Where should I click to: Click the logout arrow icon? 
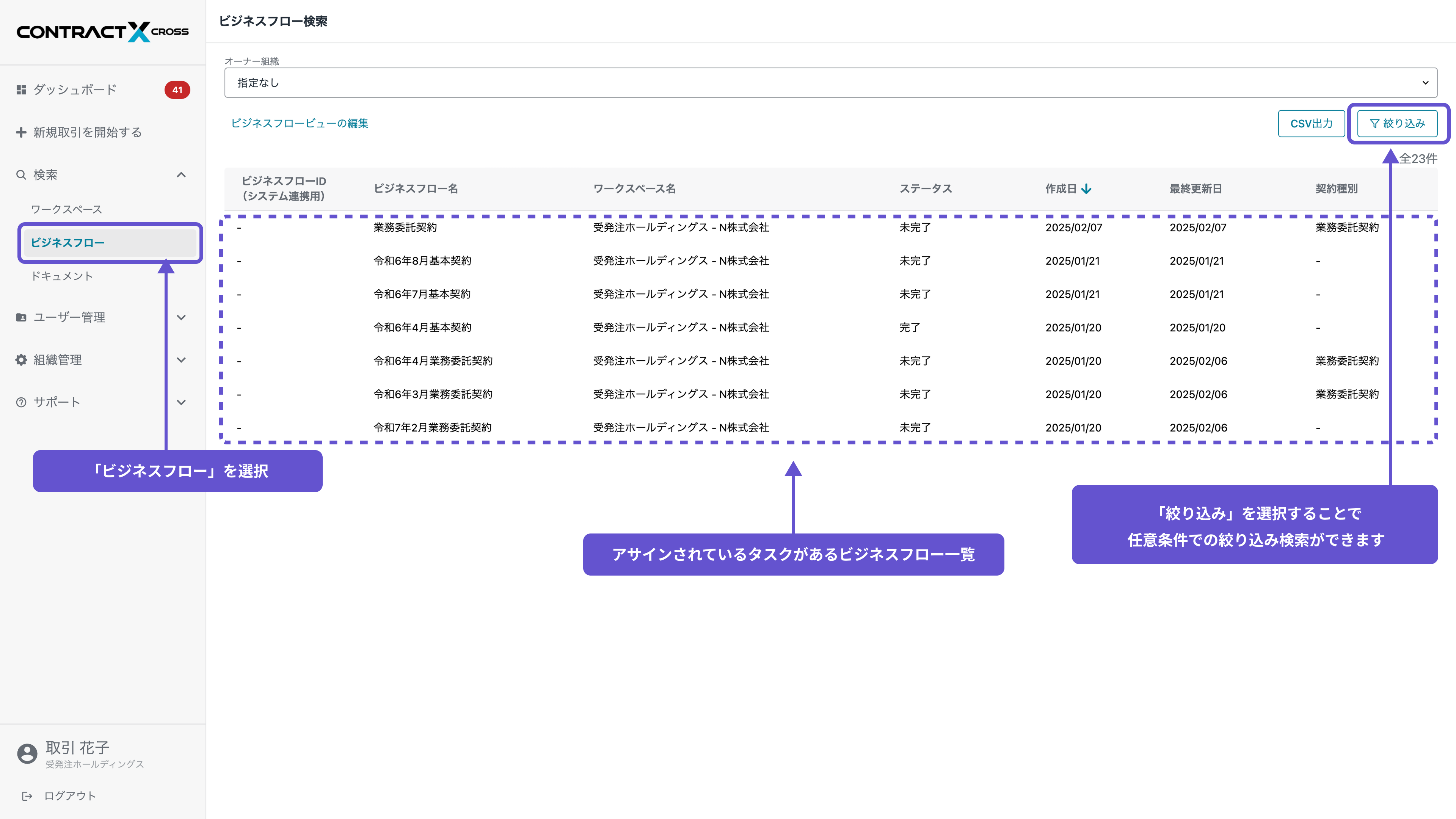(x=27, y=796)
